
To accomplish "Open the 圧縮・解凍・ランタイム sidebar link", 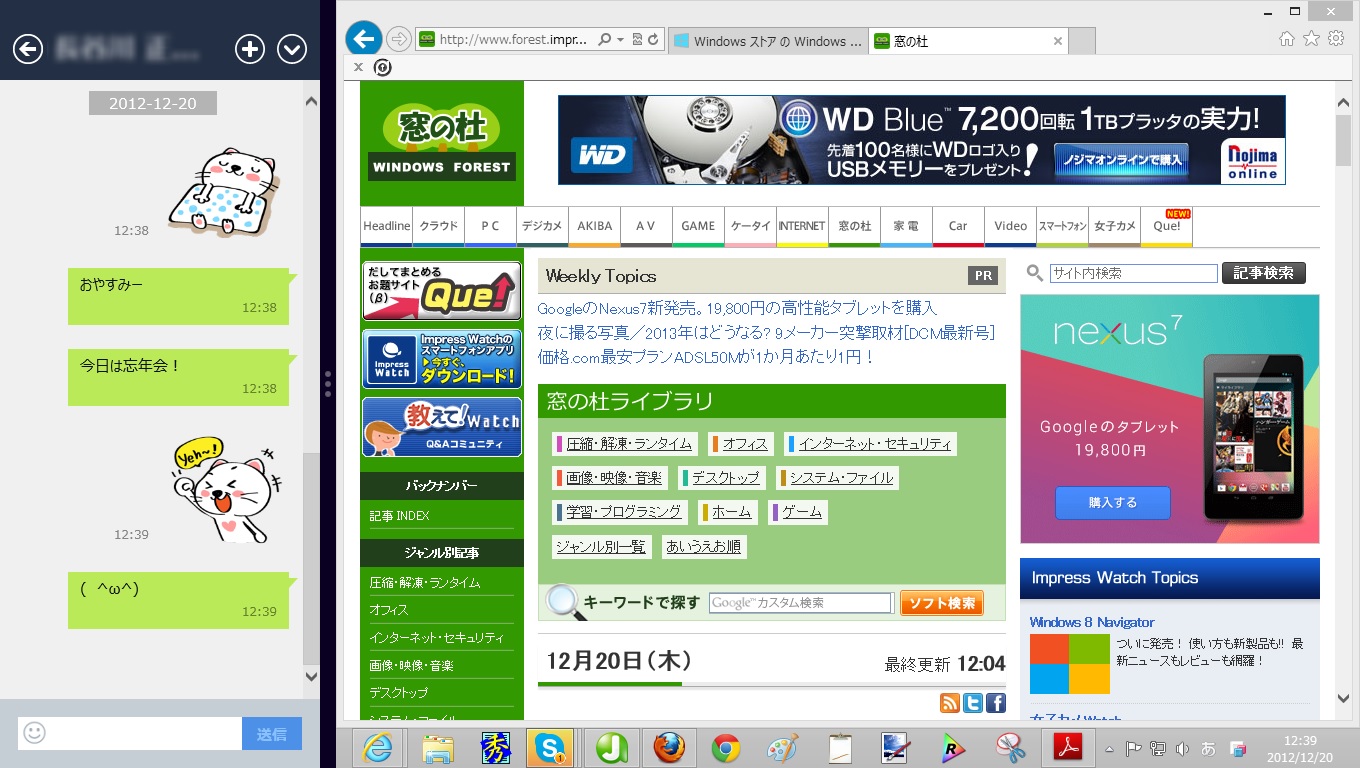I will 425,583.
